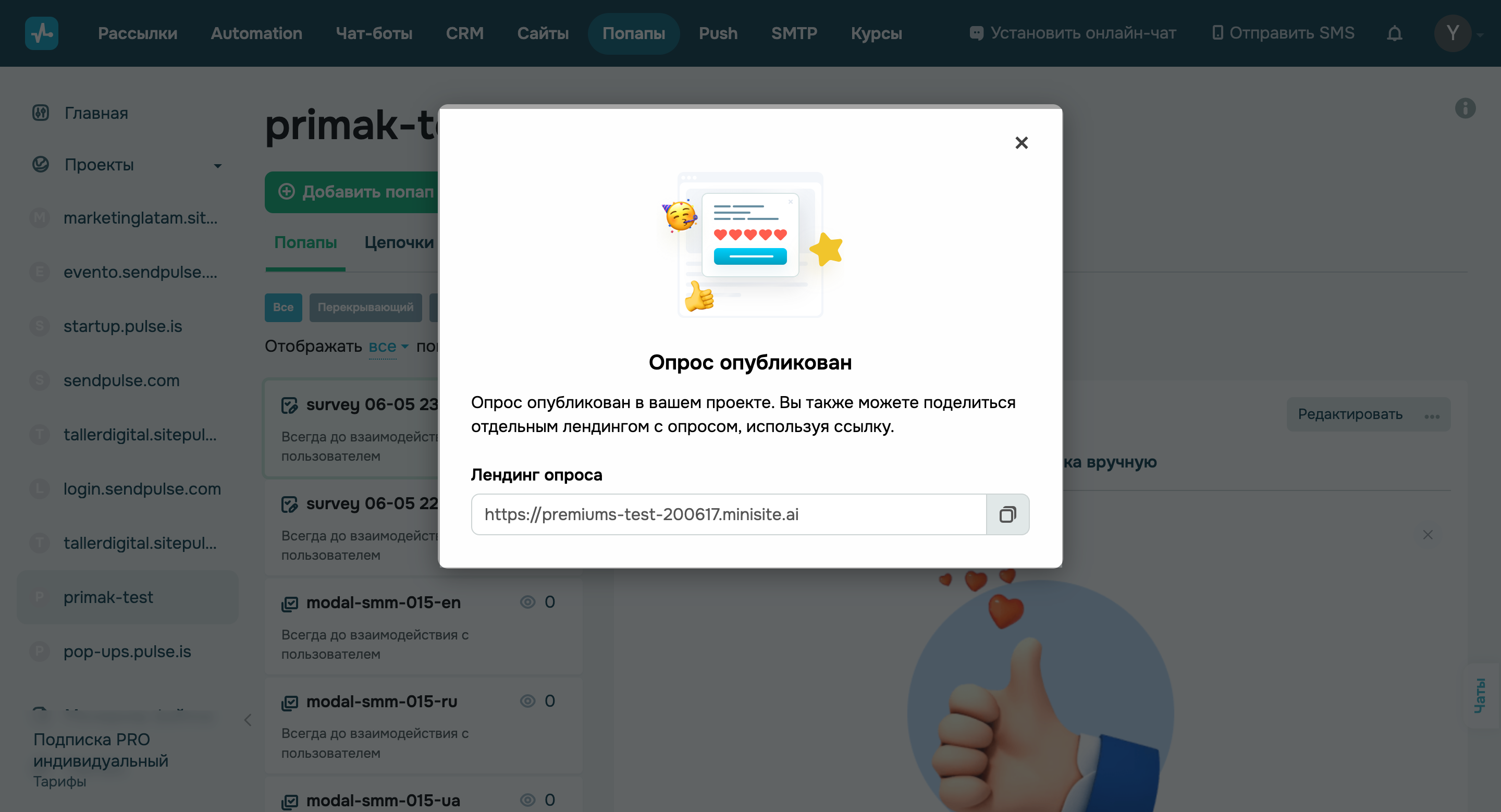1501x812 pixels.
Task: Click the SendPulse logo icon
Action: point(41,33)
